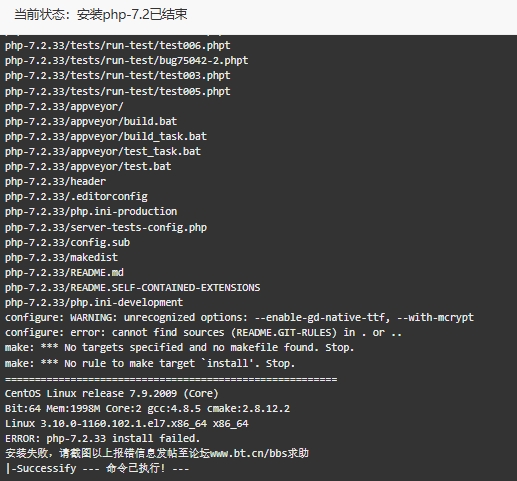This screenshot has width=517, height=481.
Task: Click the make No targets specified line
Action: coord(179,347)
